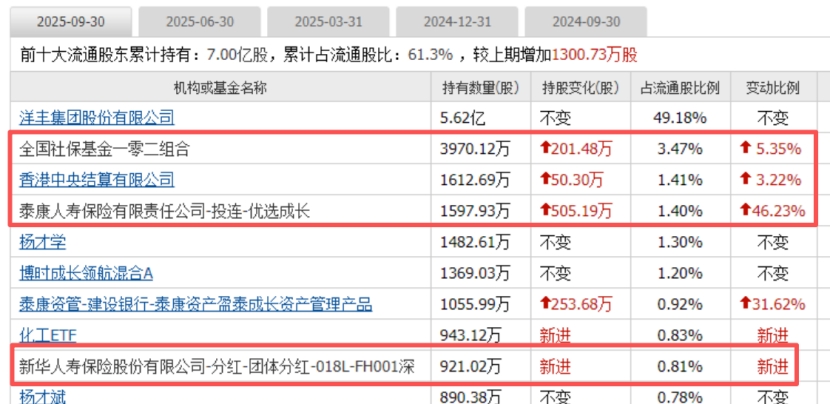Click the 3970.12万 holding value
Image resolution: width=830 pixels, height=404 pixels.
click(475, 149)
